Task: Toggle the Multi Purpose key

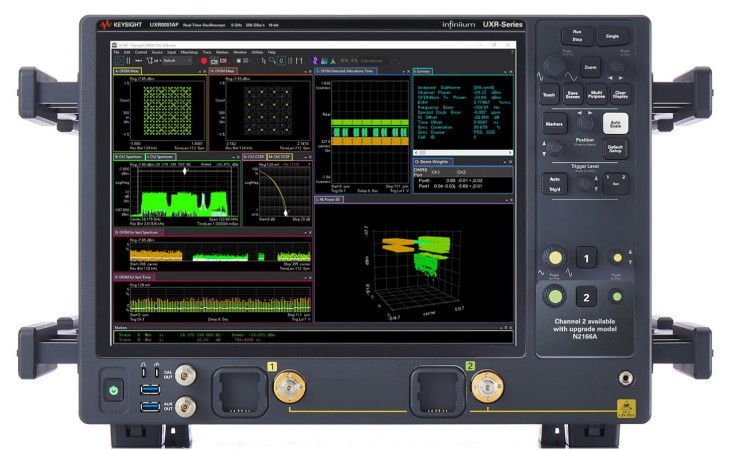Action: click(596, 95)
